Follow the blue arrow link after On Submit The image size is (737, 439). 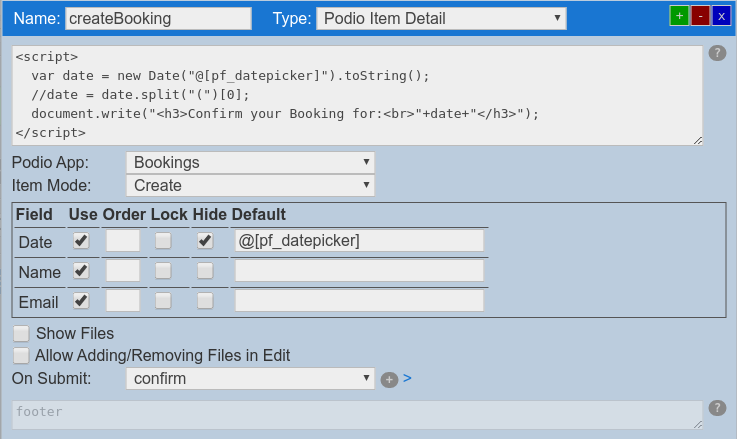pyautogui.click(x=408, y=378)
